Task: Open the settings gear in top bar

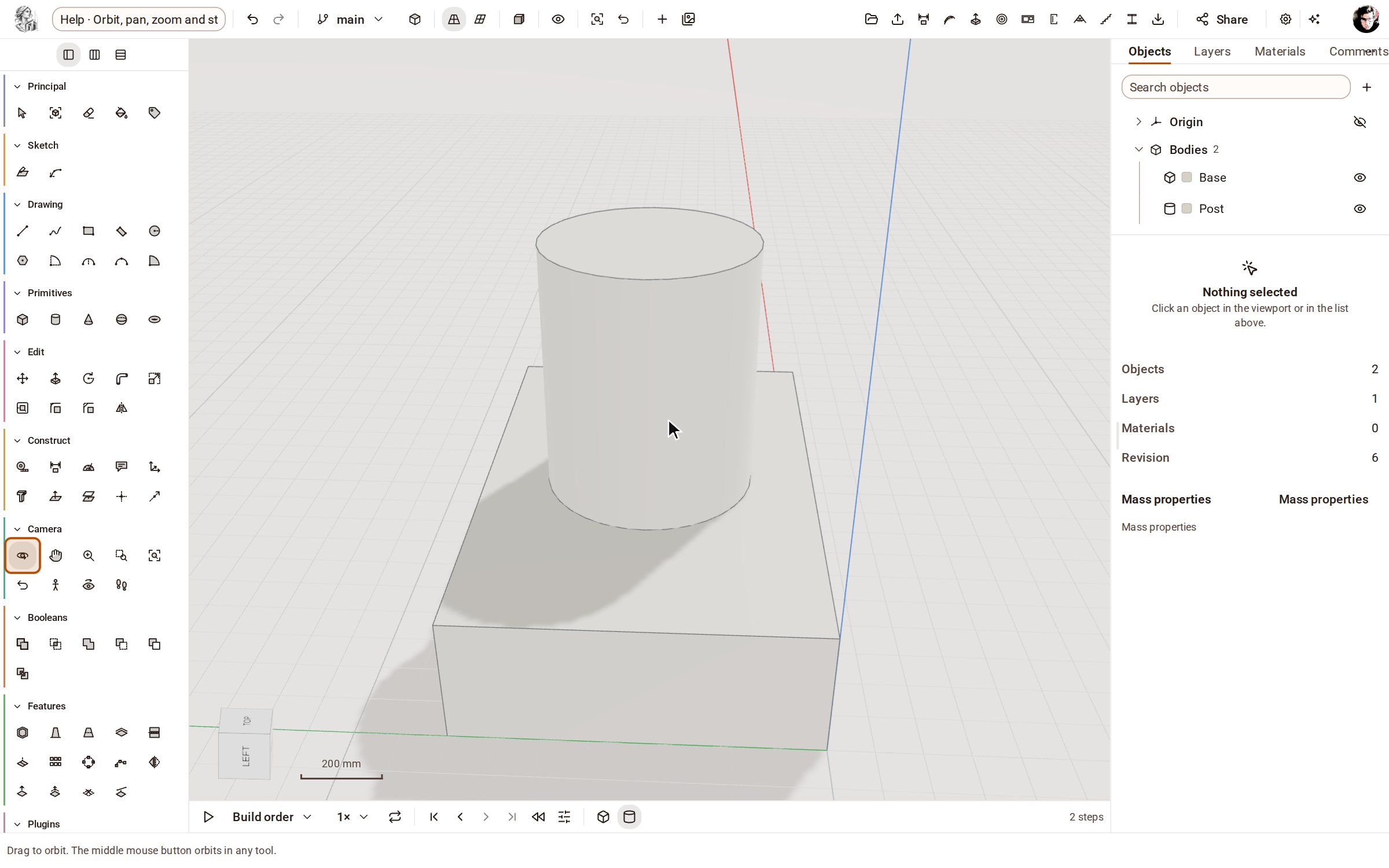Action: (1285, 19)
